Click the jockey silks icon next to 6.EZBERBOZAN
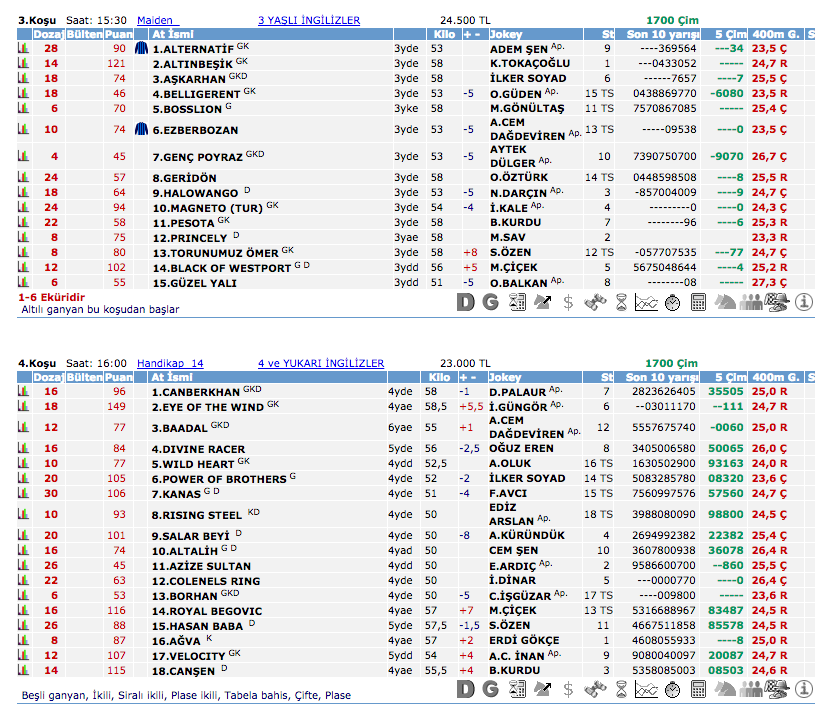 140,129
